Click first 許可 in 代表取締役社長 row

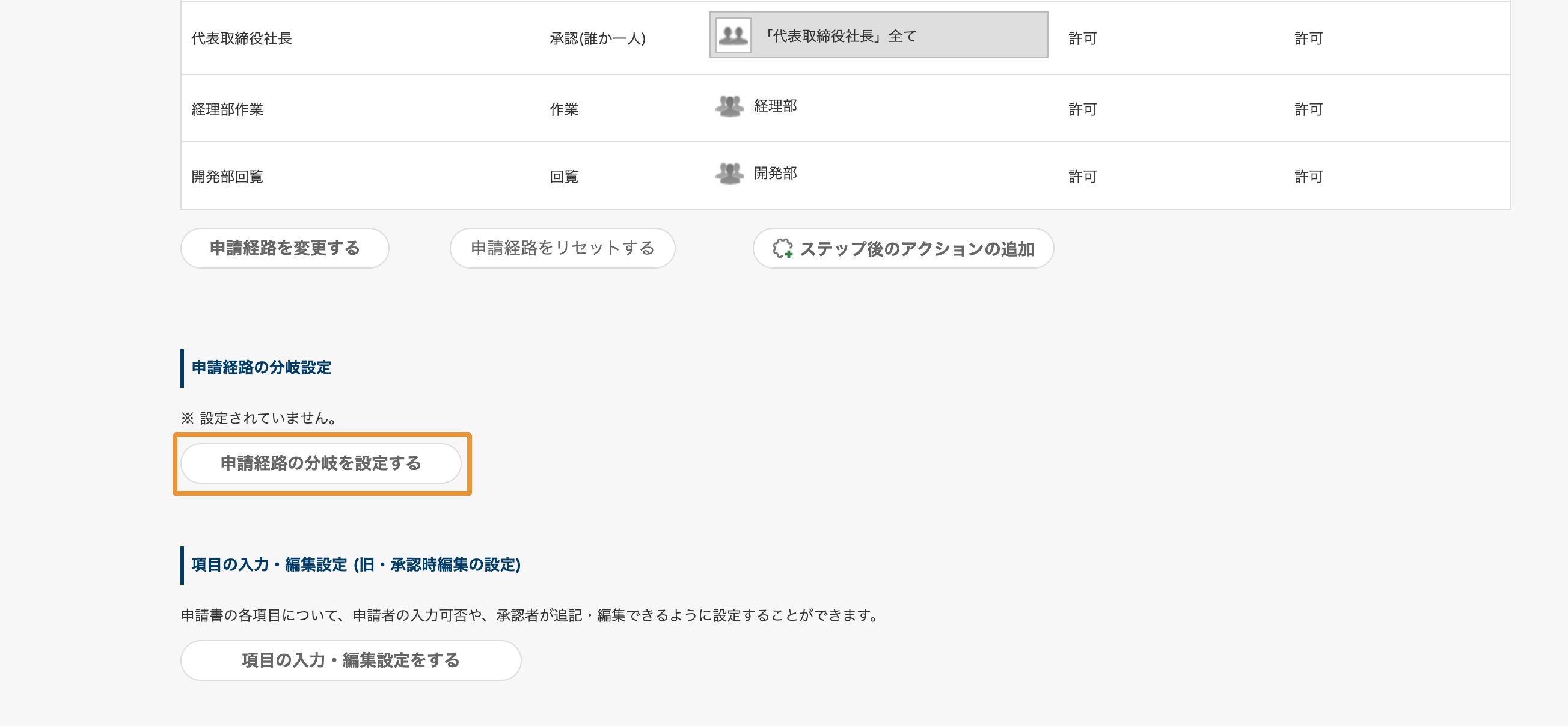[x=1082, y=38]
